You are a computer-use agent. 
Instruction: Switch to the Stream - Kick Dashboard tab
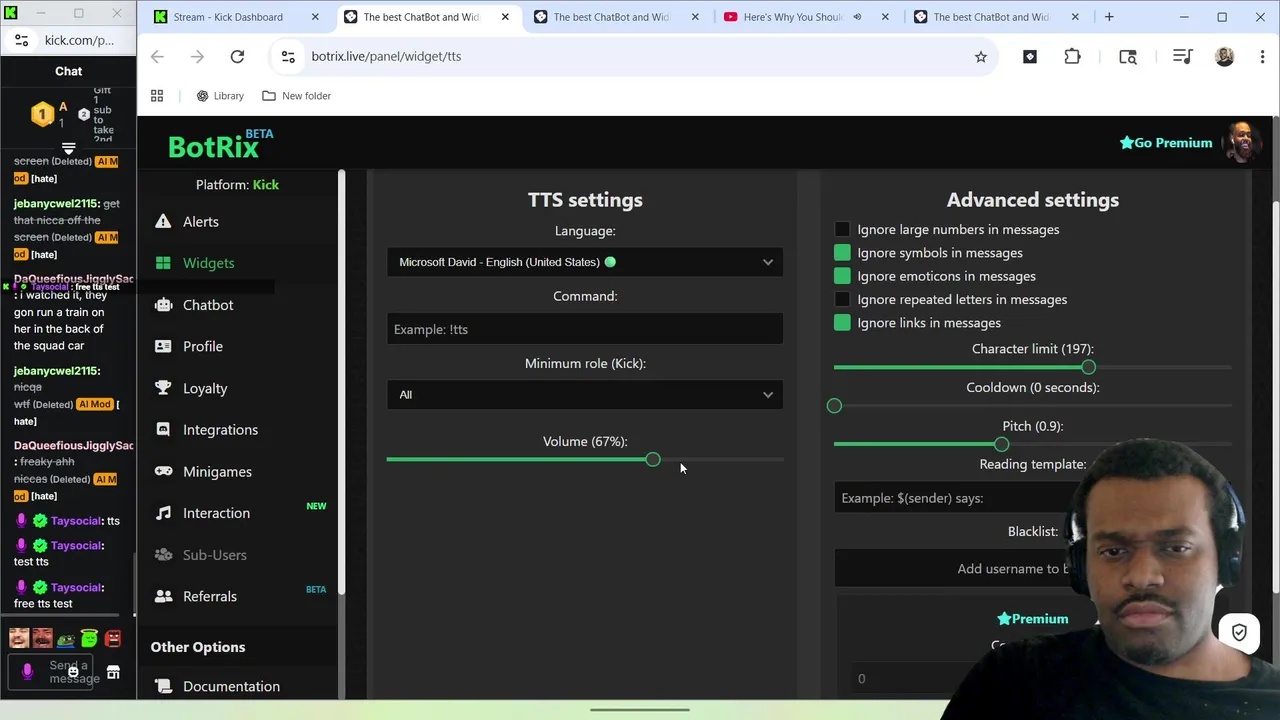click(x=237, y=17)
